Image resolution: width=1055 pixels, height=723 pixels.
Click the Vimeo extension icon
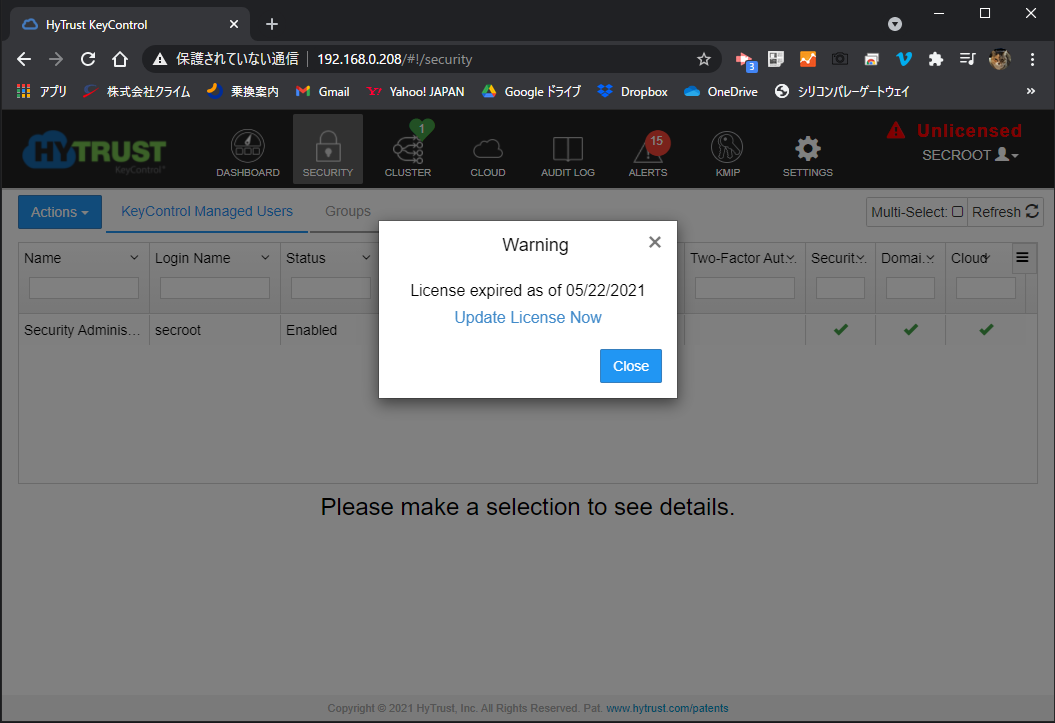coord(904,59)
